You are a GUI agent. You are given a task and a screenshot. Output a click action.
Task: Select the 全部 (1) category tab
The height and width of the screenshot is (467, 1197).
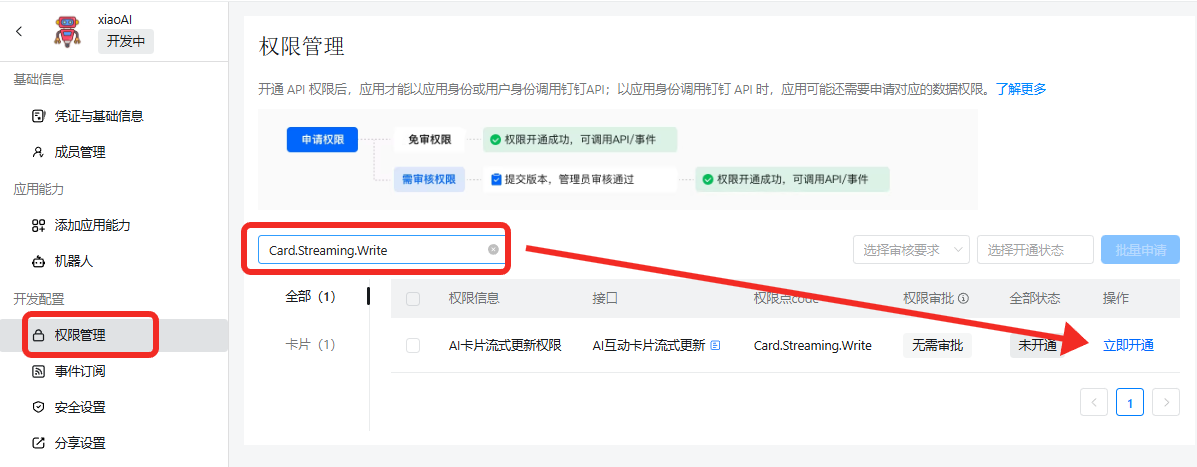click(x=310, y=297)
